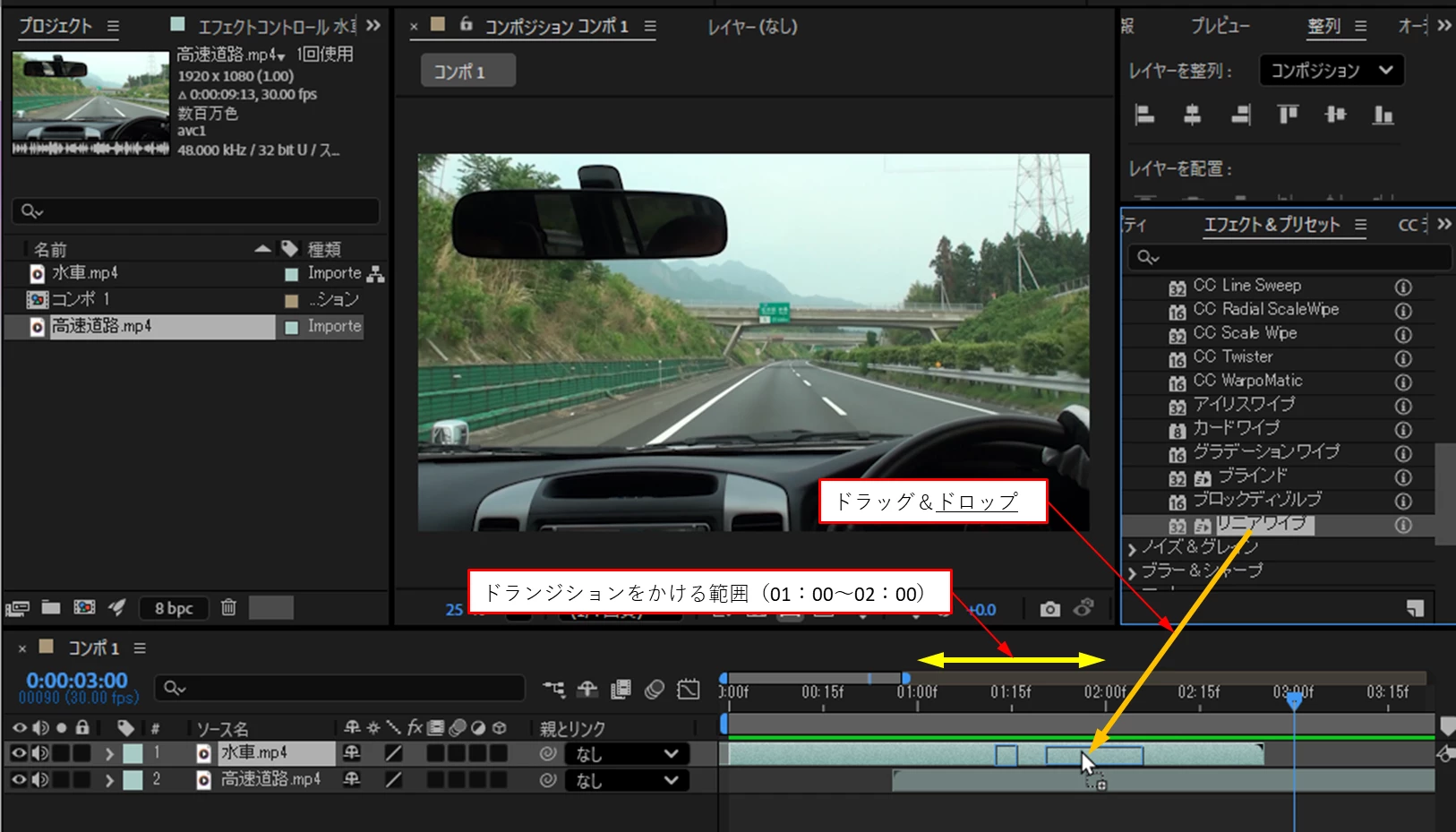Viewport: 1456px width, 832px height.
Task: Open 整列 panel menu icon
Action: point(1360,27)
